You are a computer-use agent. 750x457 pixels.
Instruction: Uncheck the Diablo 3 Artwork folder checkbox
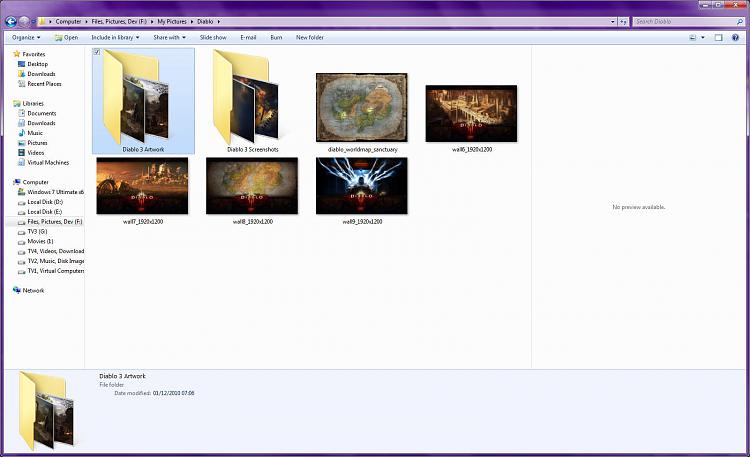pyautogui.click(x=97, y=52)
